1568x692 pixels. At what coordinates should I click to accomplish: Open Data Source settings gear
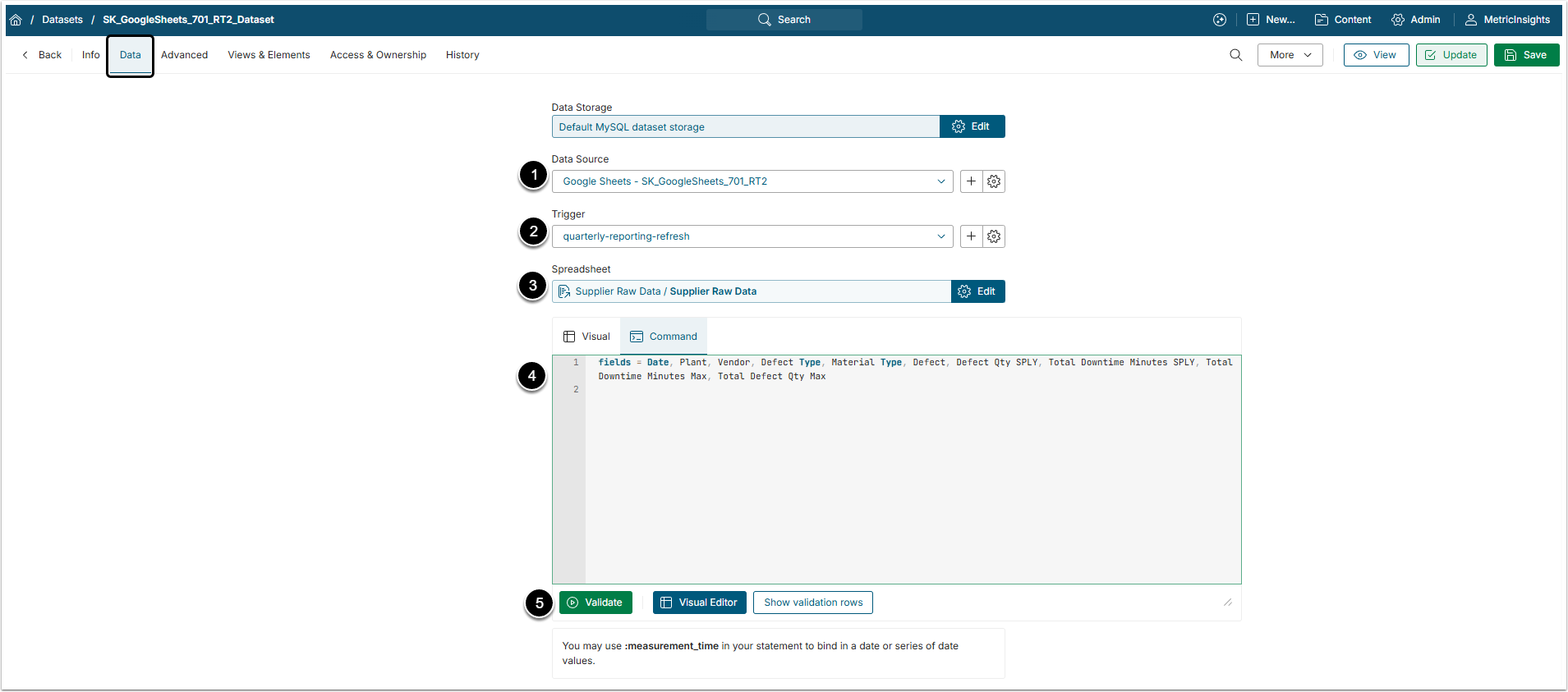(994, 181)
